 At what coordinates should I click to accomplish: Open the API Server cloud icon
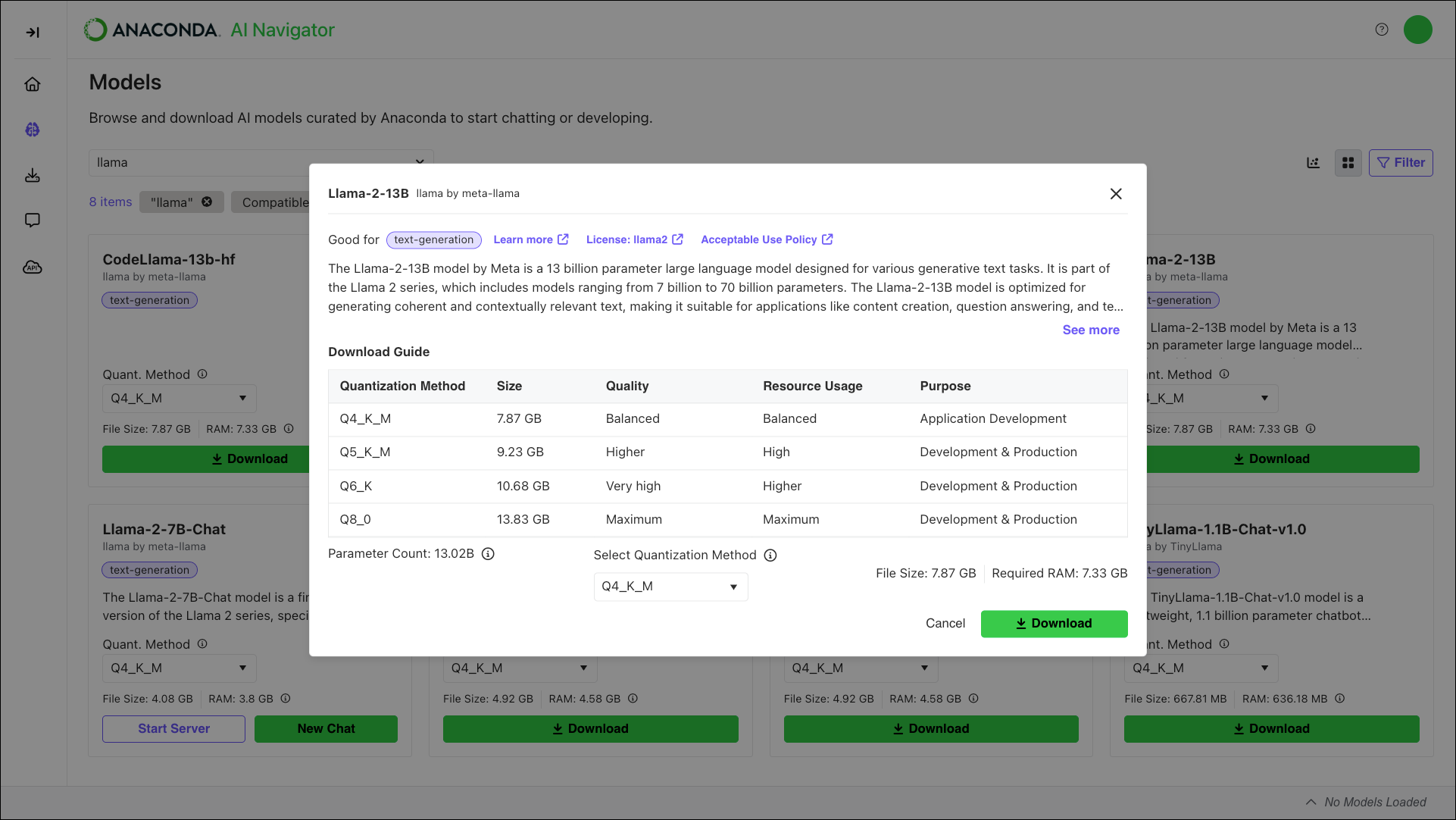point(33,267)
